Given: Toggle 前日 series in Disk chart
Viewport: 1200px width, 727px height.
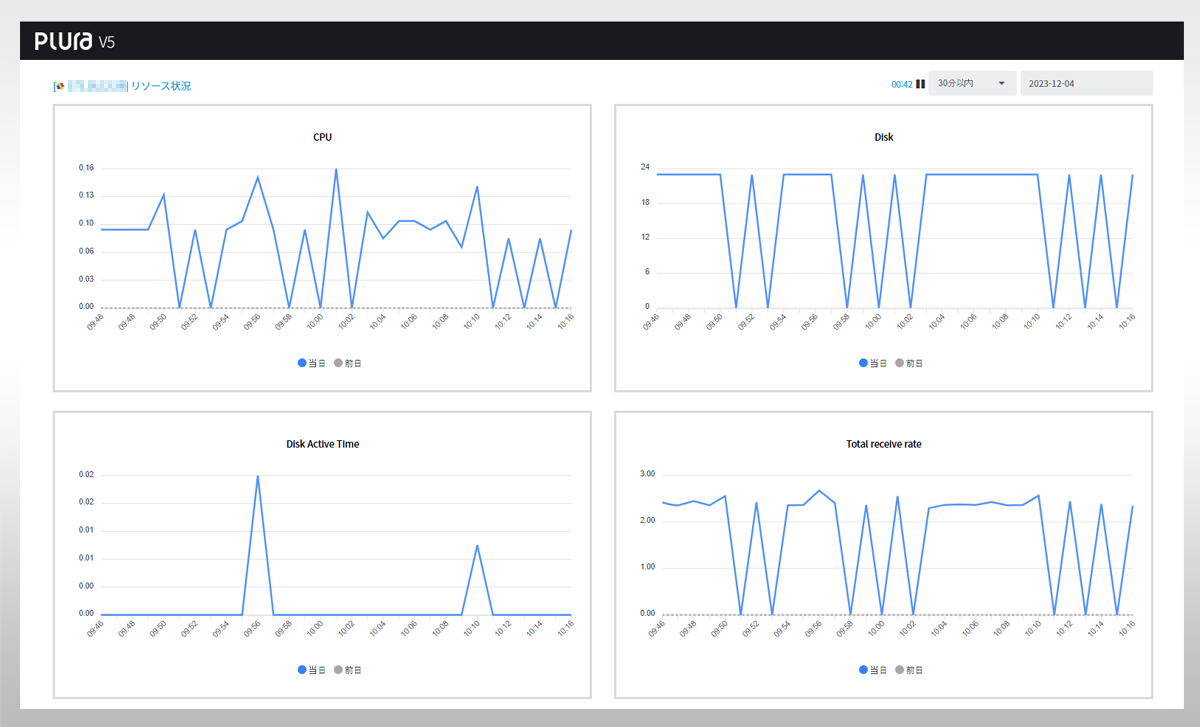Looking at the screenshot, I should 908,363.
